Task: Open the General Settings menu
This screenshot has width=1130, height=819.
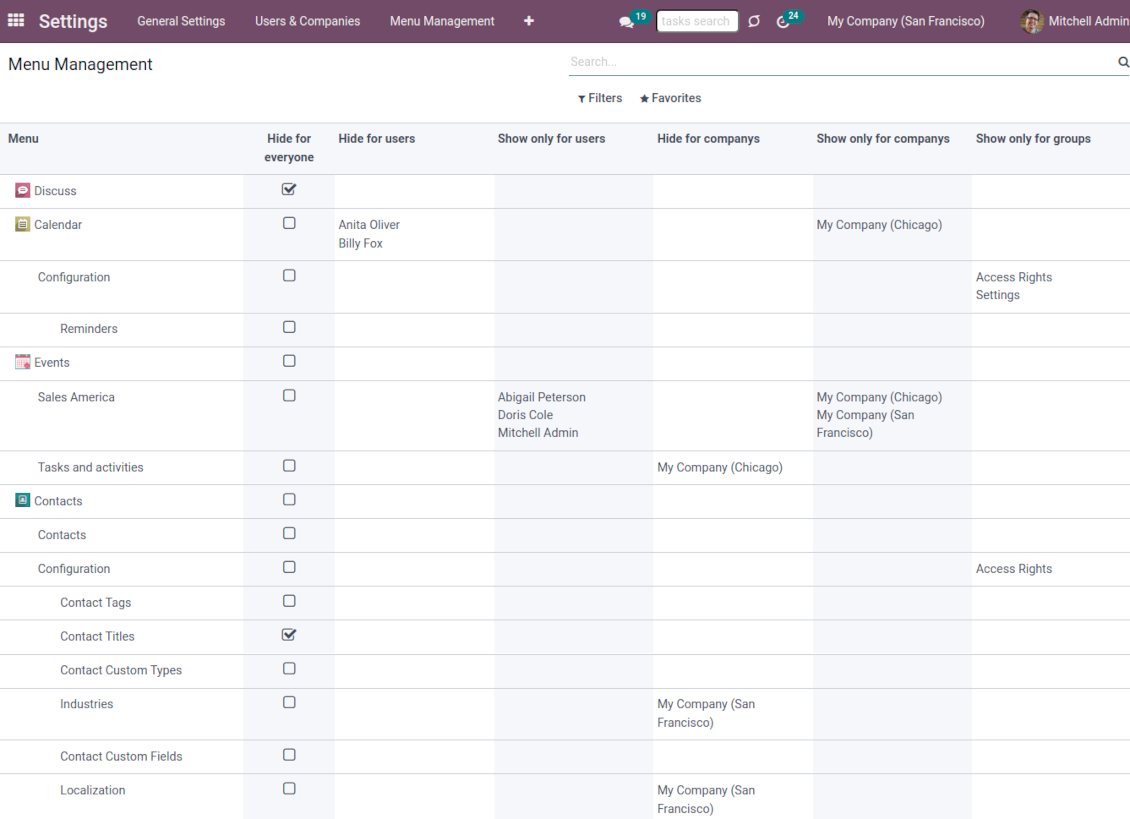Action: pyautogui.click(x=181, y=22)
